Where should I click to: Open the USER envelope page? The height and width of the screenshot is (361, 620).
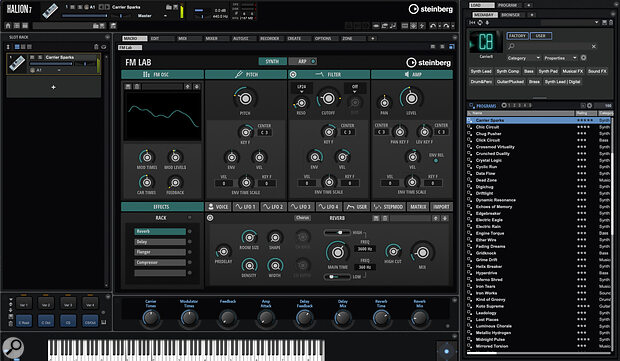click(356, 207)
